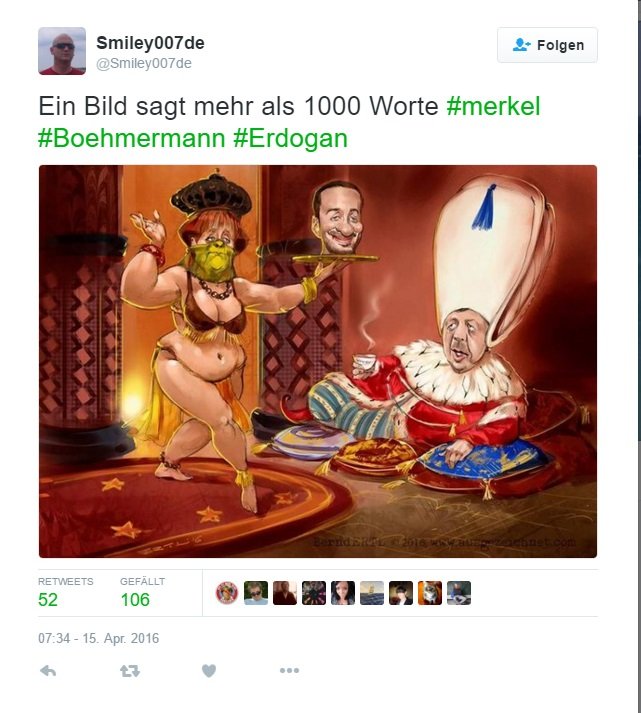Click the retweet icon below the tweet
The height and width of the screenshot is (713, 641).
click(130, 671)
